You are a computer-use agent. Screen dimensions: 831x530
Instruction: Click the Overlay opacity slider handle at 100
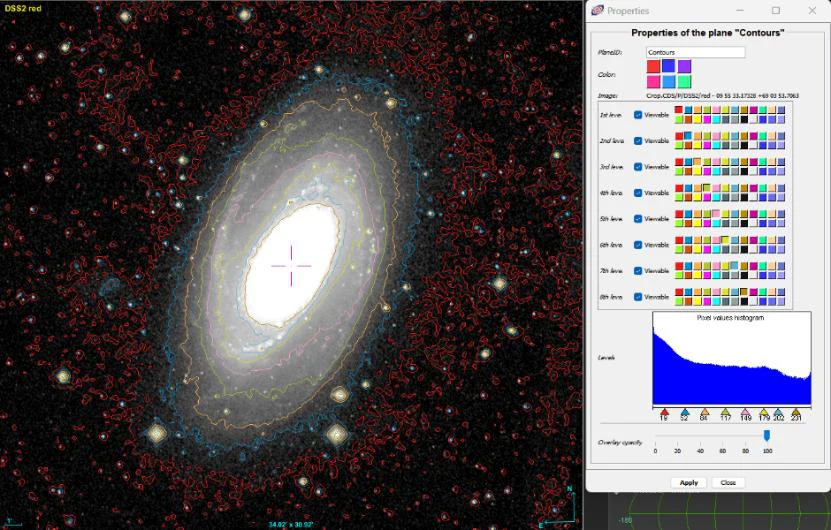766,436
